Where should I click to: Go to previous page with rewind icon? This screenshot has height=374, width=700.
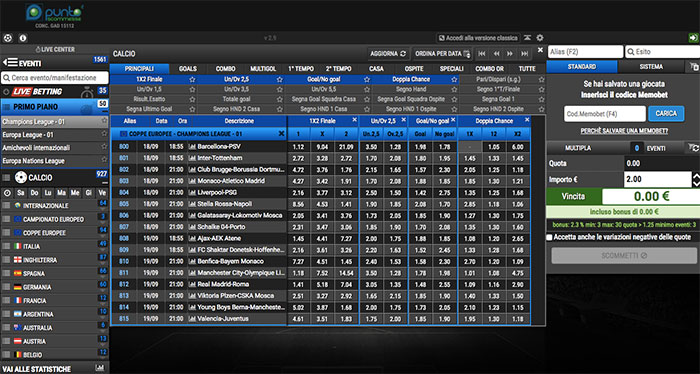click(496, 54)
